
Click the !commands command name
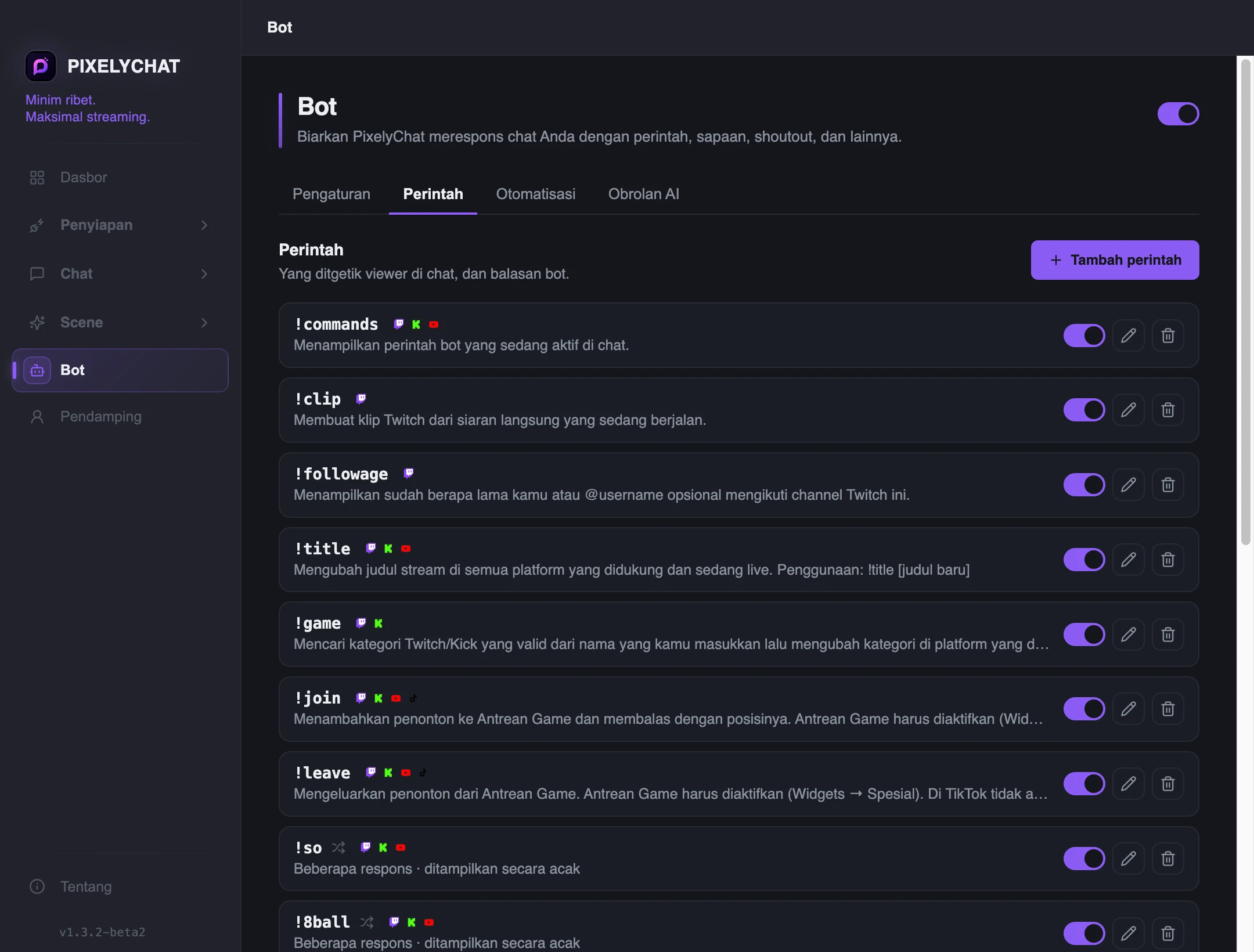click(336, 324)
